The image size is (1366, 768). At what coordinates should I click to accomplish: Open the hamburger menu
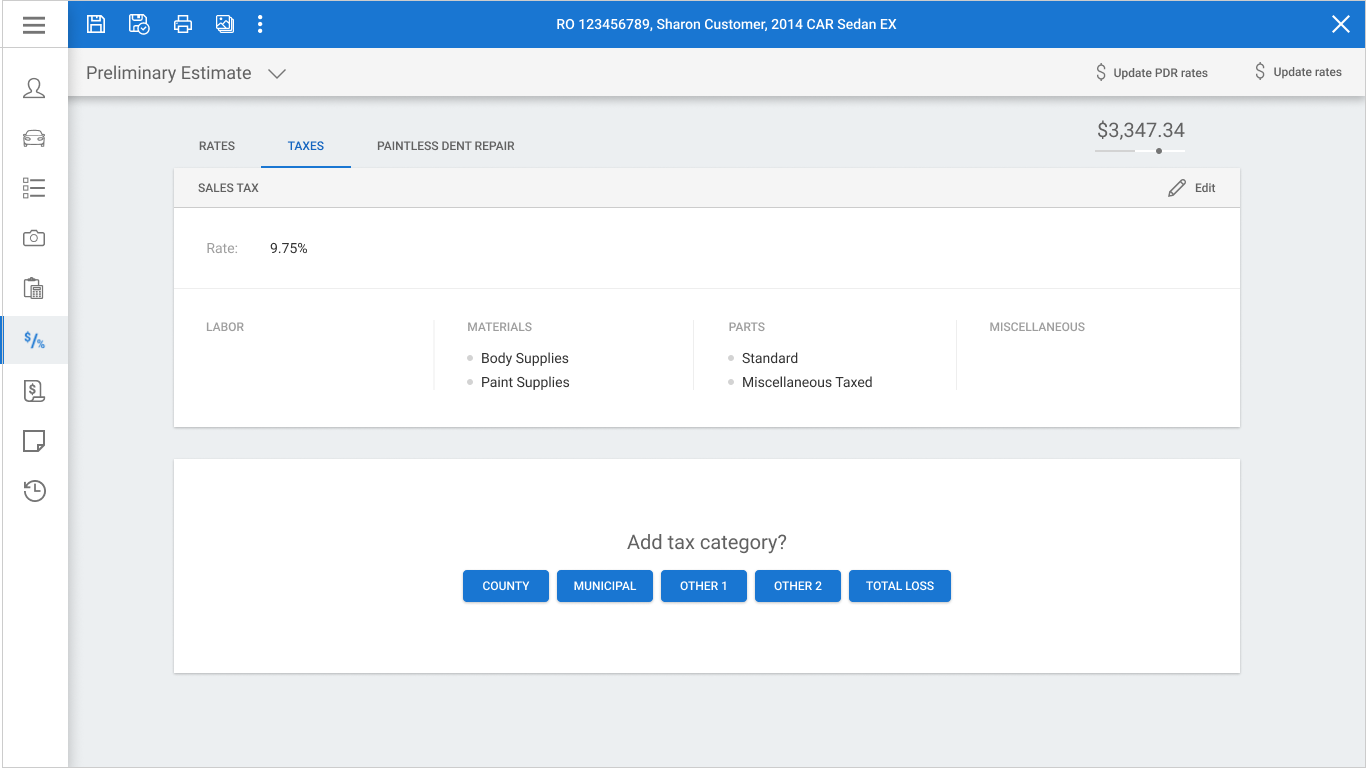[34, 24]
